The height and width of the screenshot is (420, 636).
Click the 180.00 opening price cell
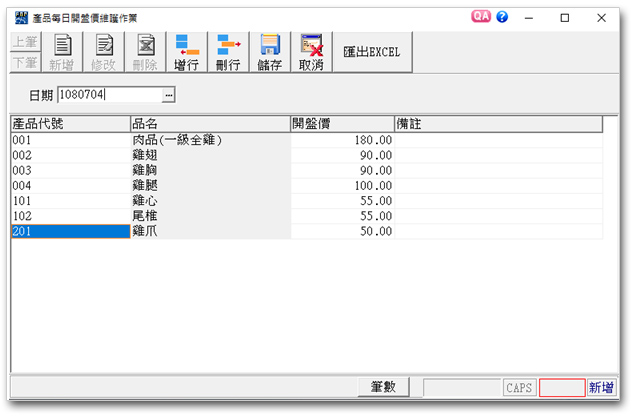pos(341,141)
